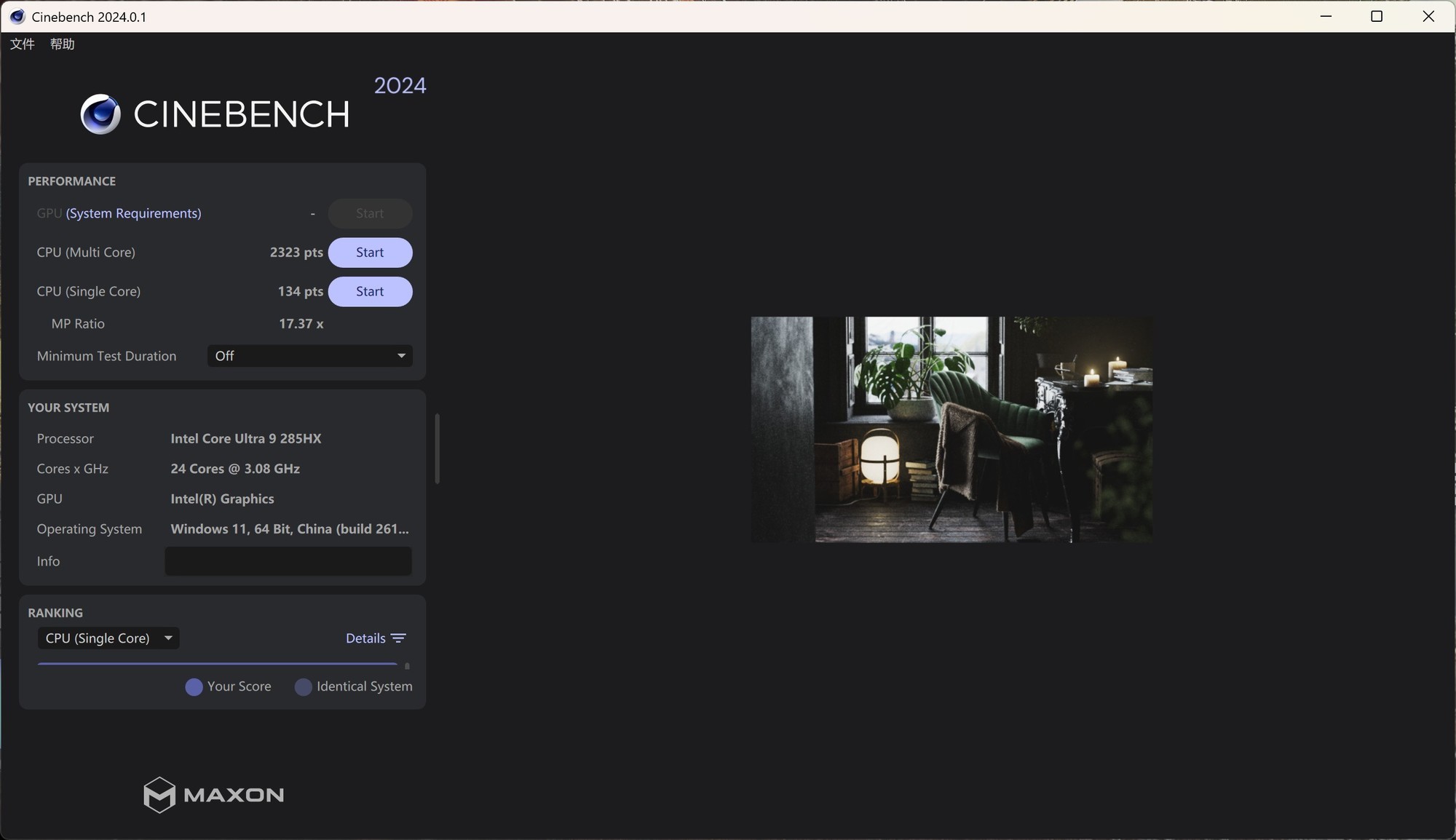Click the Identical System legend circle

(x=304, y=687)
